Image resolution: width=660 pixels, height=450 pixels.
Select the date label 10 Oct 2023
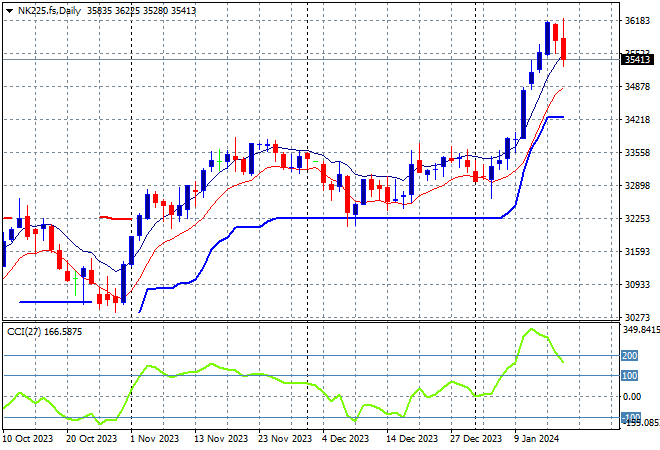(x=28, y=439)
